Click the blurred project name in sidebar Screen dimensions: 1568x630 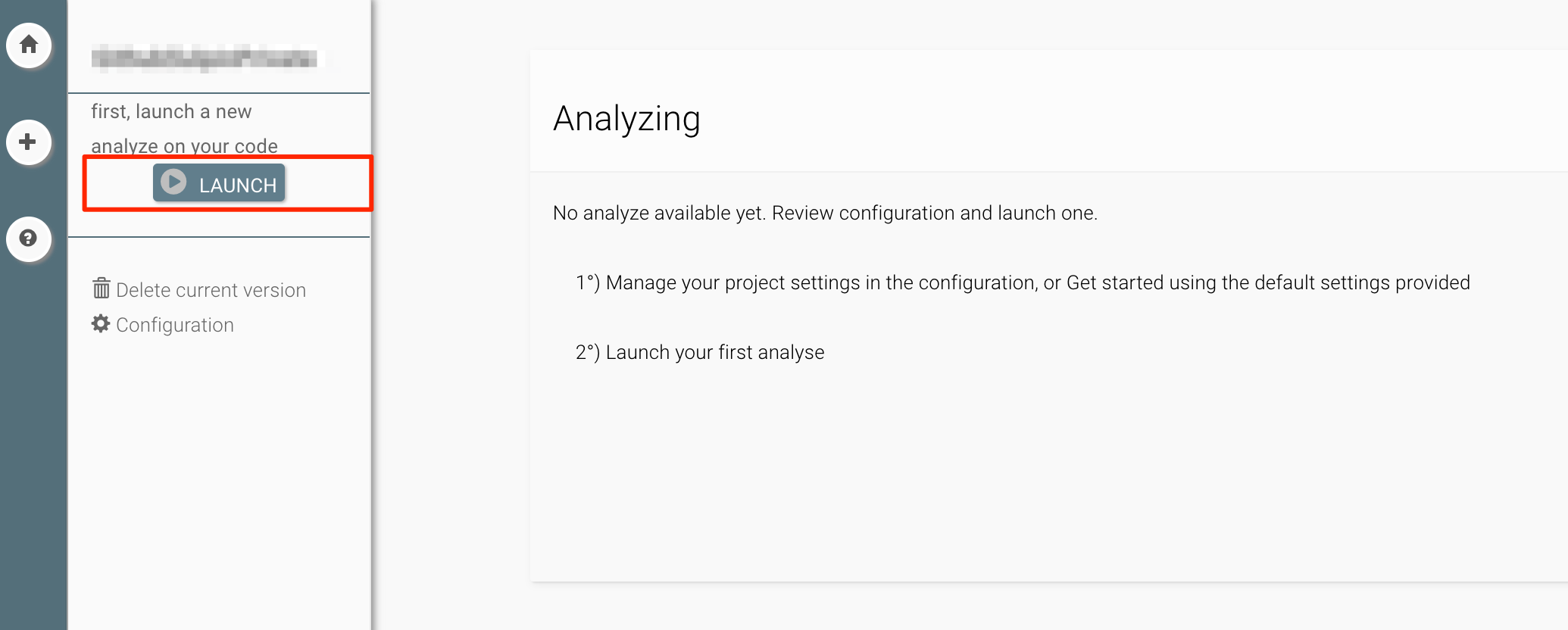[x=205, y=58]
